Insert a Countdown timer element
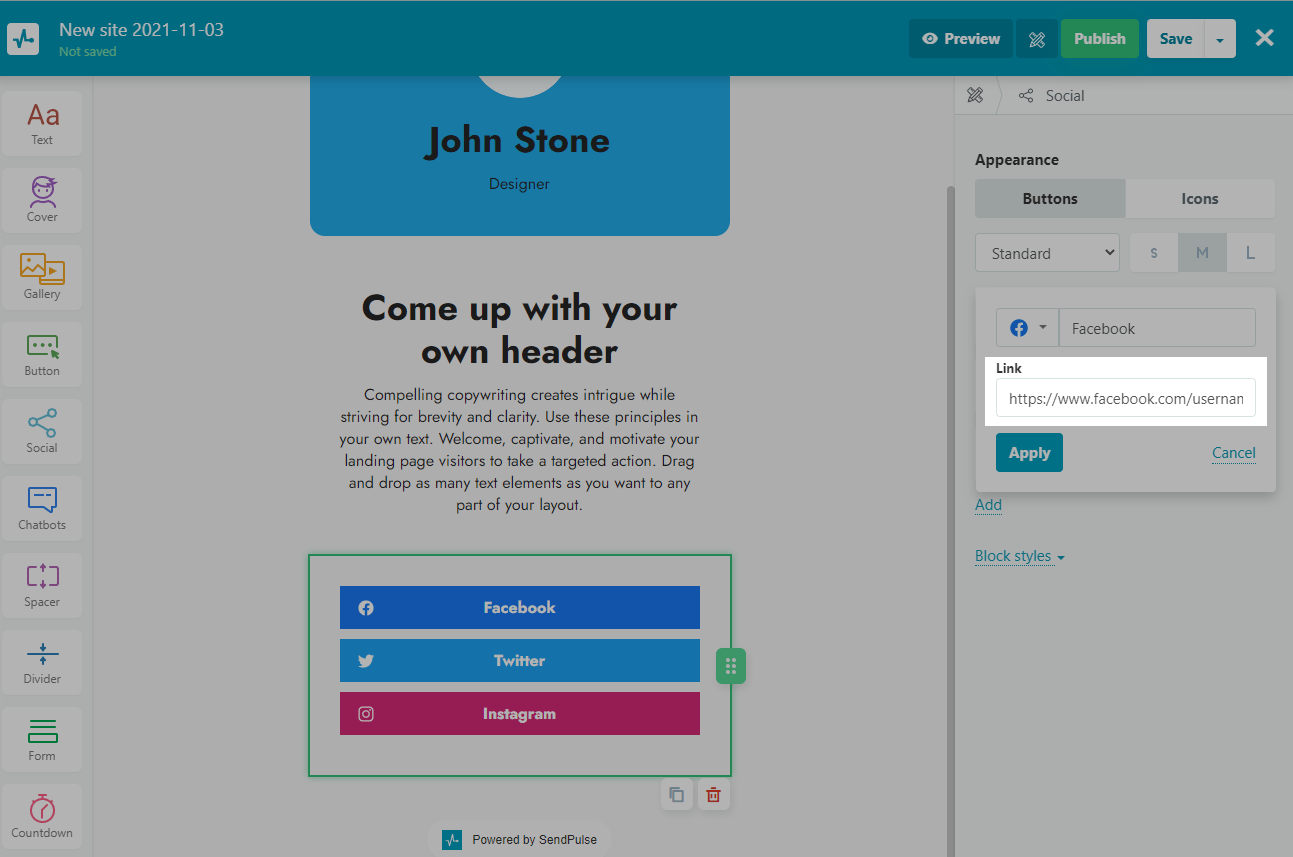This screenshot has width=1293, height=857. coord(42,816)
